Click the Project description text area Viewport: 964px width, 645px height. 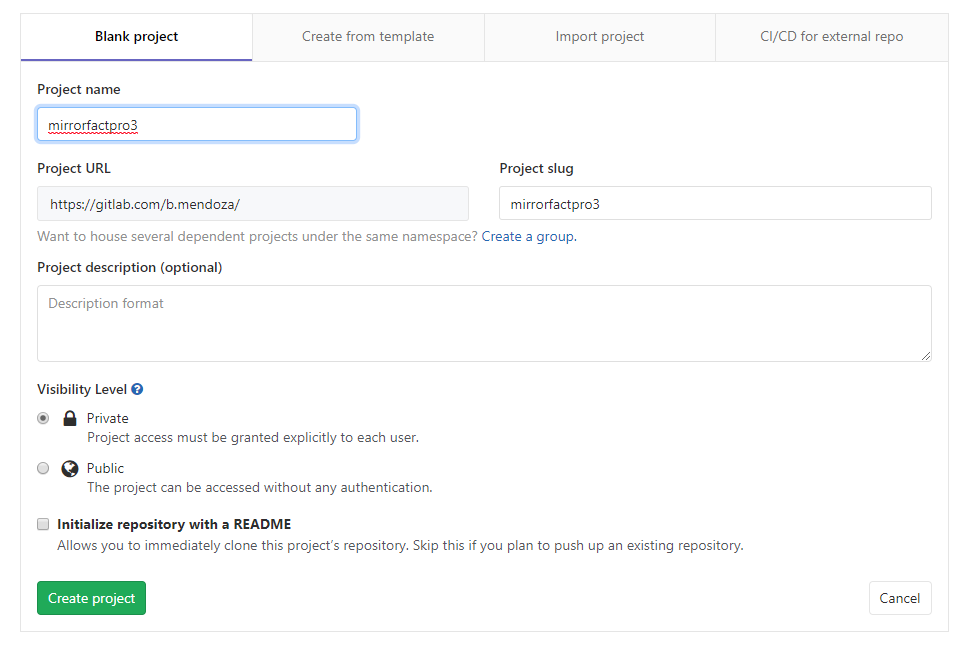(x=484, y=323)
